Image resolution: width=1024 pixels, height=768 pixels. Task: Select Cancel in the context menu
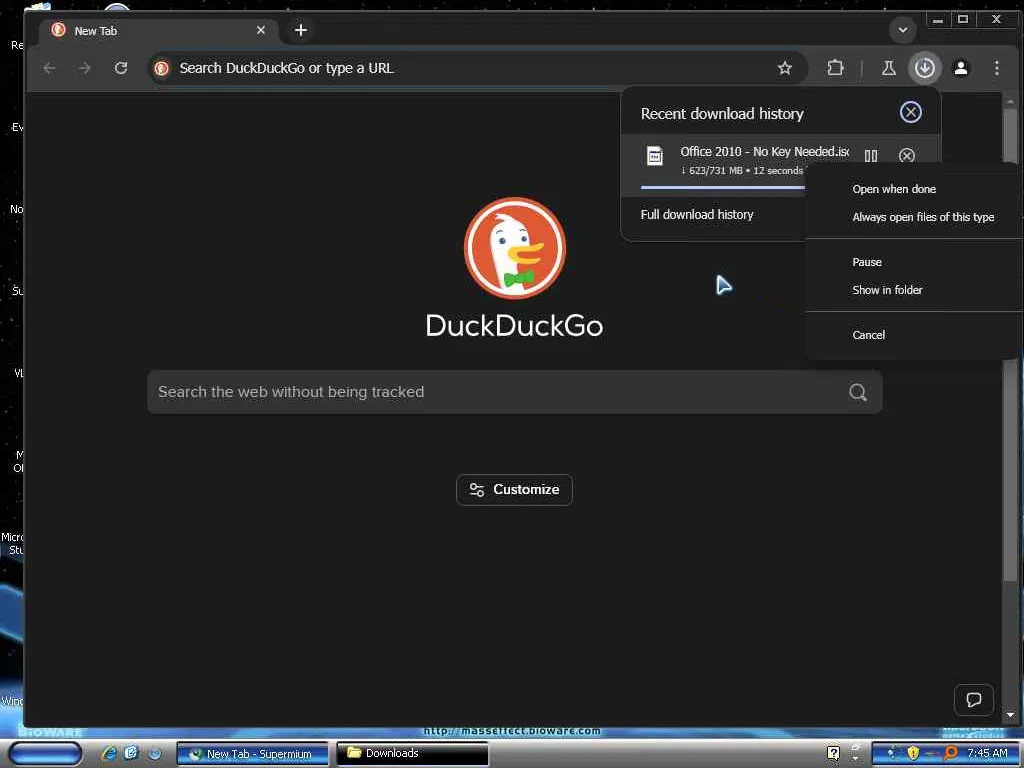[x=869, y=335]
